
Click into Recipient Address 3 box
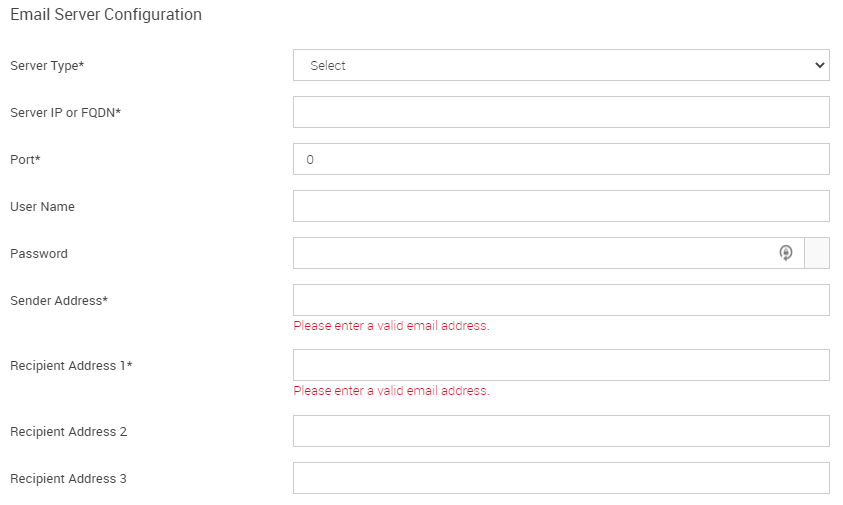(561, 478)
